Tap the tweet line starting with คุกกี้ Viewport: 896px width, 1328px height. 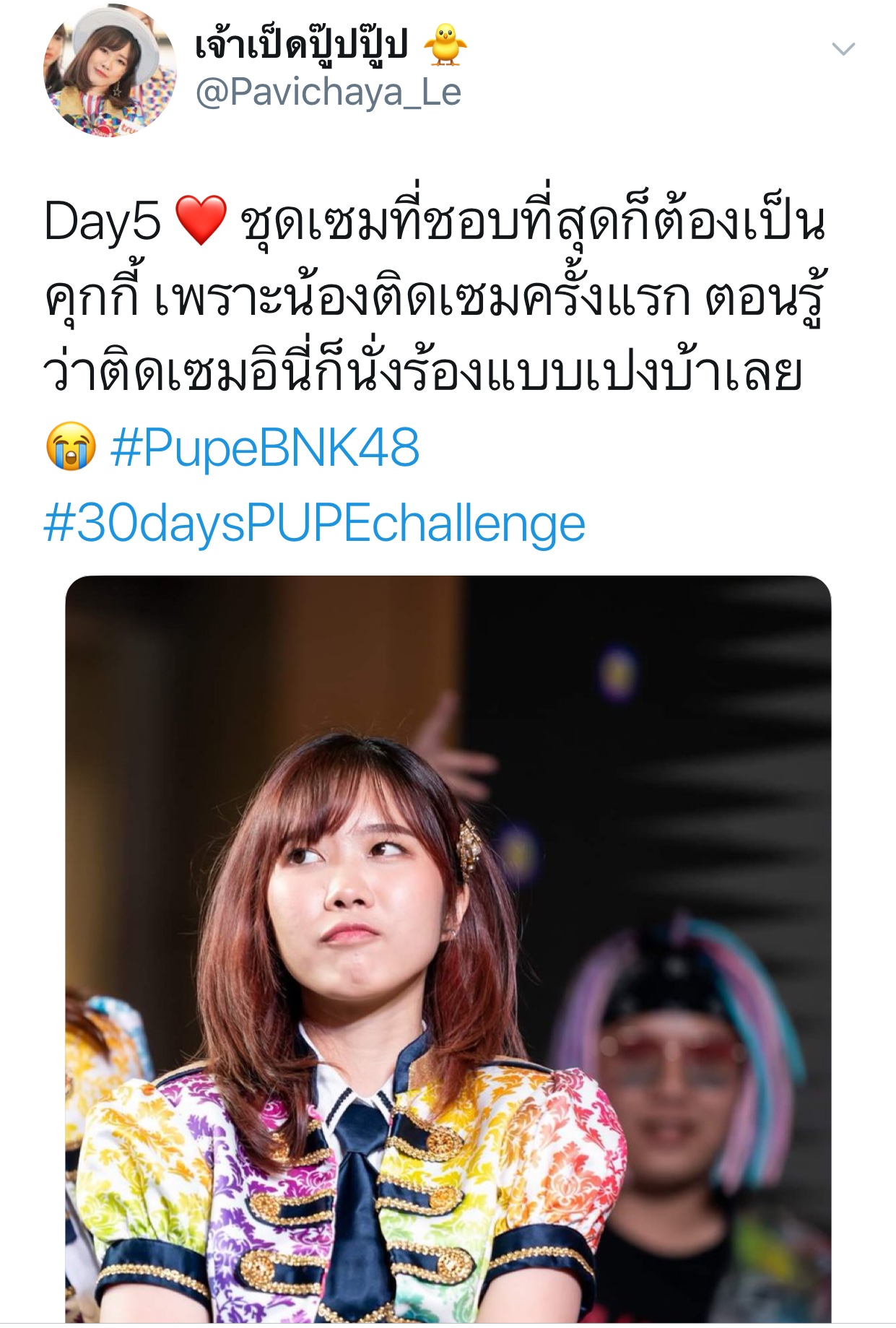435,298
